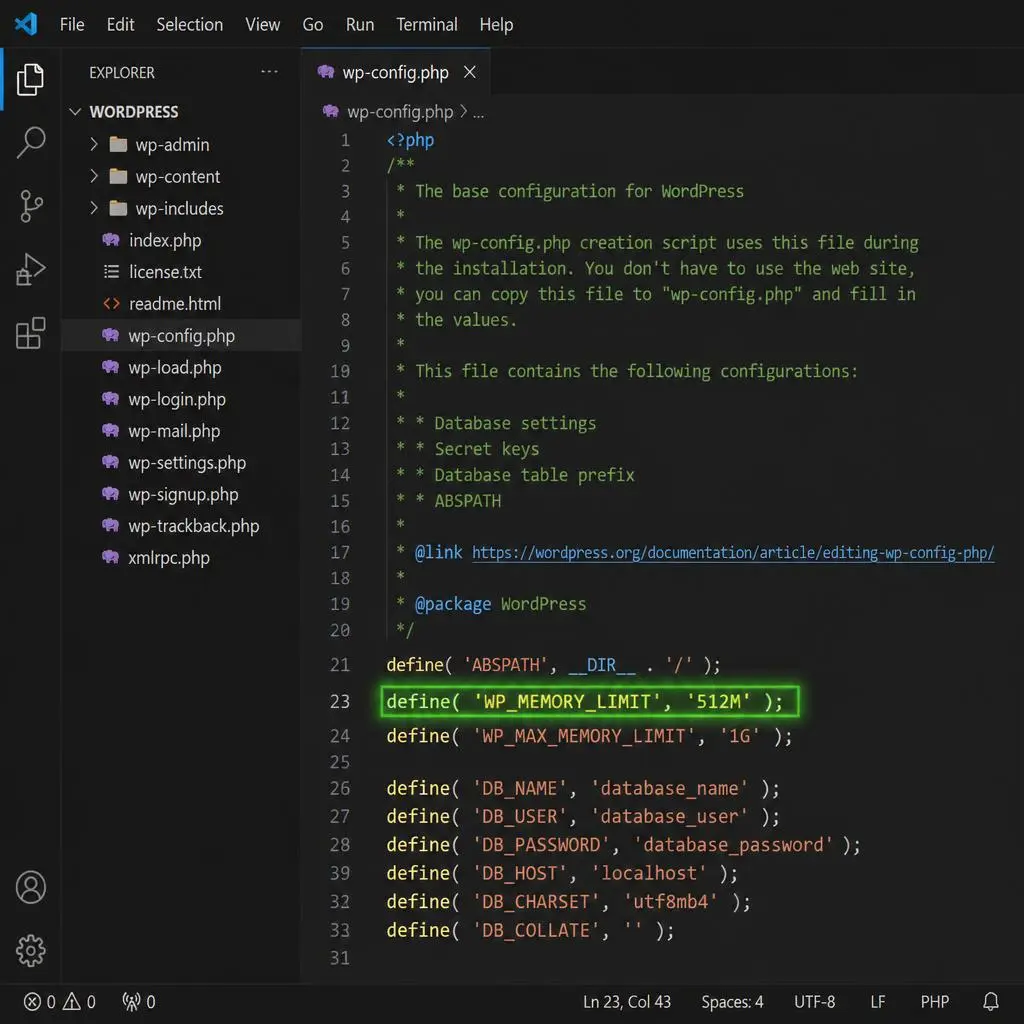
Task: Click the DB_NAME define line
Action: (x=583, y=789)
